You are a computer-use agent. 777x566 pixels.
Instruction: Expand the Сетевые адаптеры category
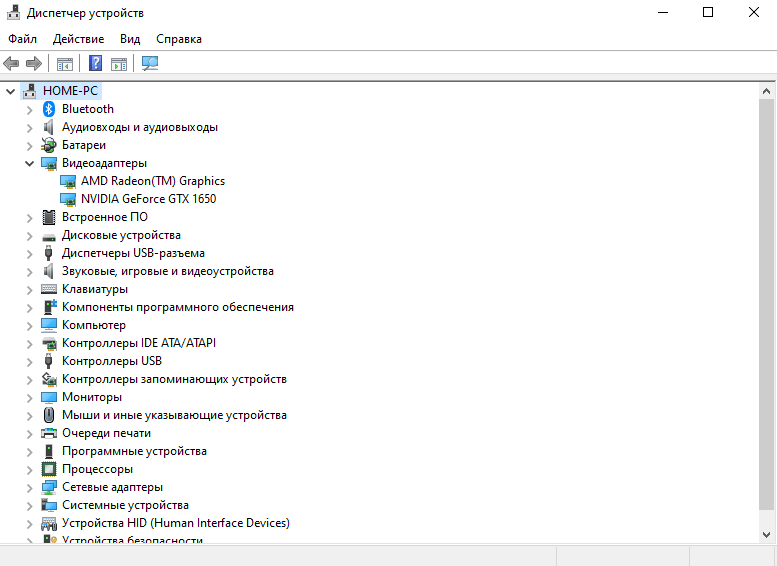point(30,488)
